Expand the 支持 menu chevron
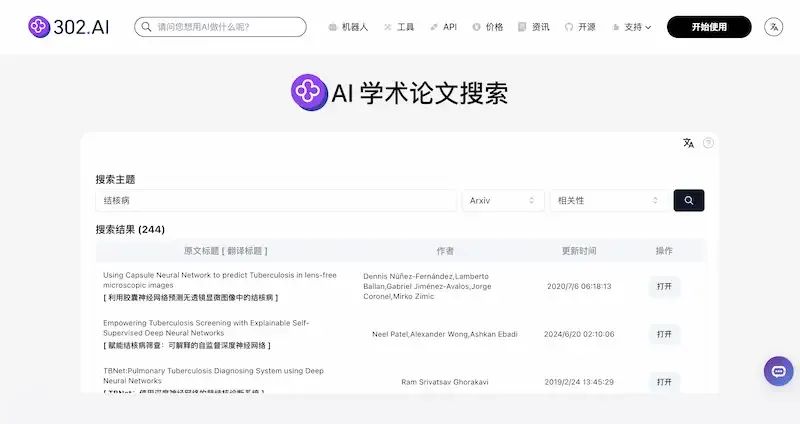This screenshot has height=424, width=800. [x=648, y=28]
